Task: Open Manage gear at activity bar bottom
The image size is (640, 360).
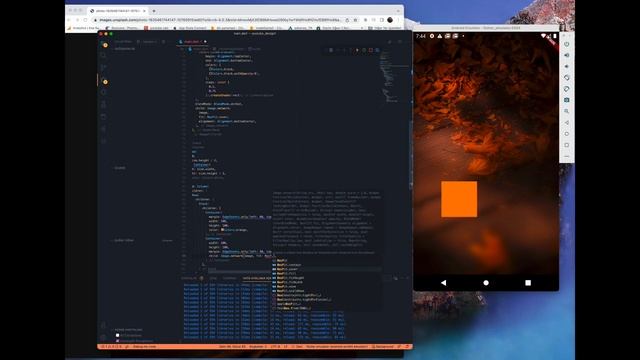Action: [103, 338]
